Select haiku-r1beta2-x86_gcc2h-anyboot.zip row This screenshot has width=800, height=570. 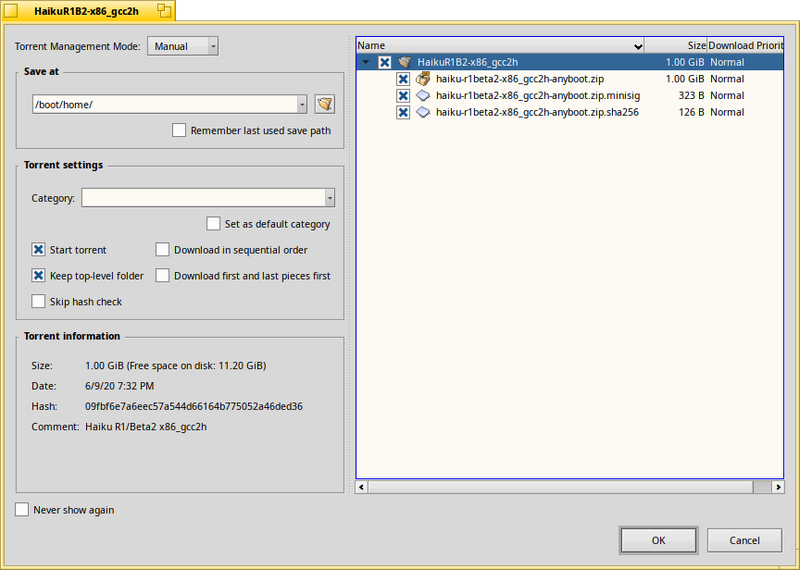click(x=570, y=79)
